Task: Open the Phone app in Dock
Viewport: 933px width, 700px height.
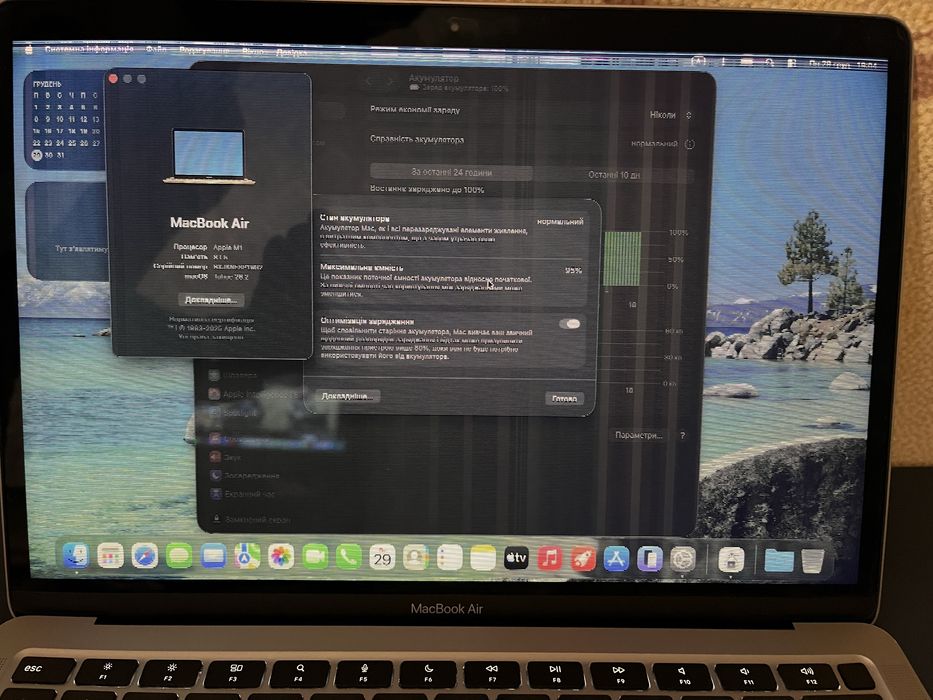Action: click(348, 557)
